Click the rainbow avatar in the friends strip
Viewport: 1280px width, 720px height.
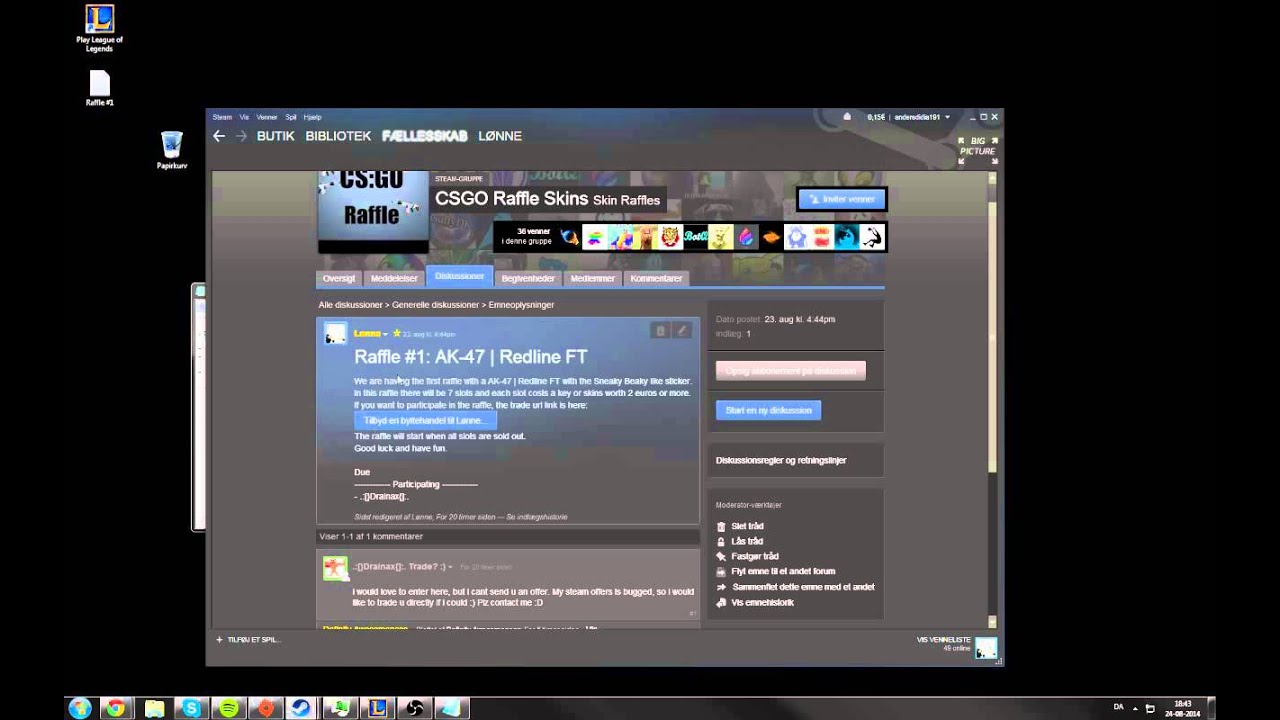(x=595, y=237)
